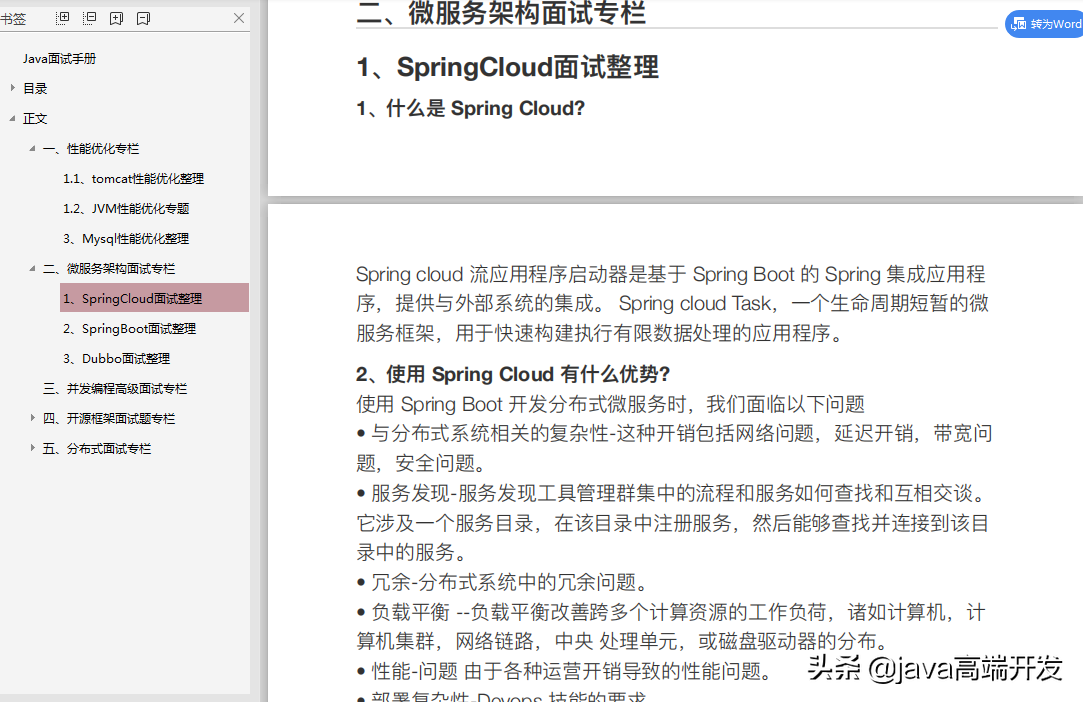This screenshot has width=1083, height=702.
Task: Select the highlighted 1、SpringCloud面试整理 bookmark
Action: (x=154, y=298)
